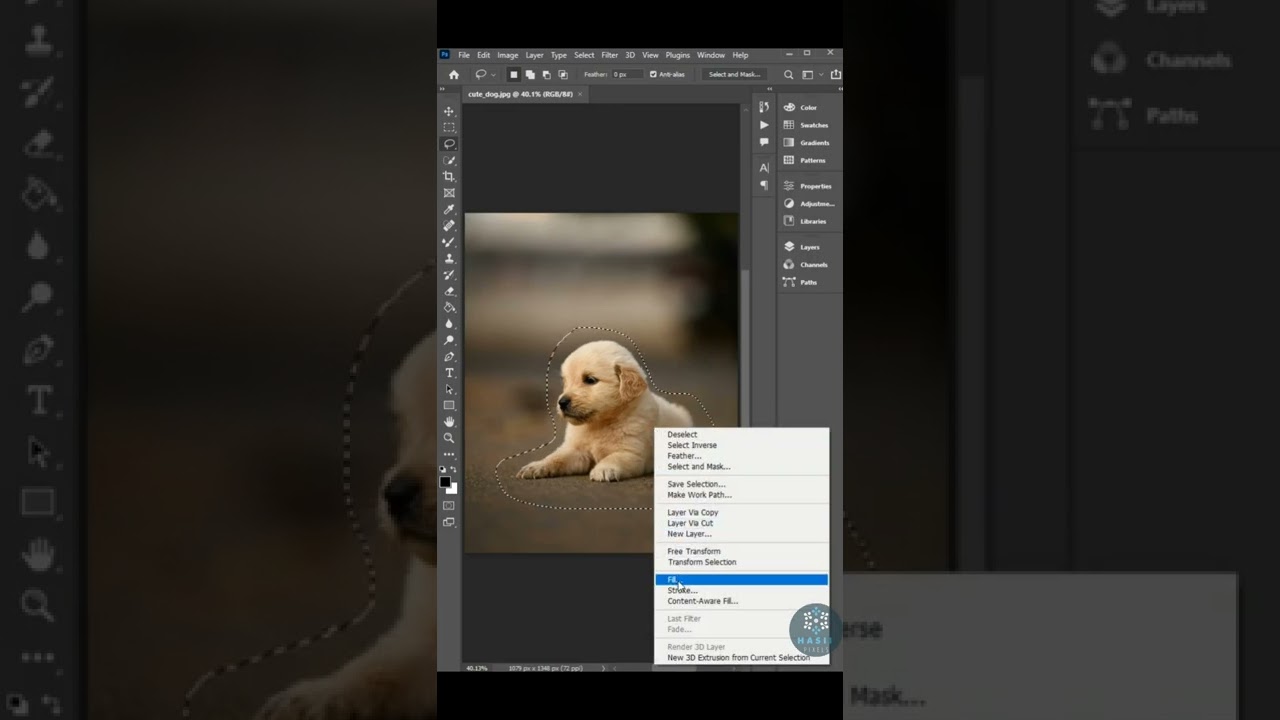The height and width of the screenshot is (720, 1280).
Task: Click the Home icon in options bar
Action: click(454, 74)
